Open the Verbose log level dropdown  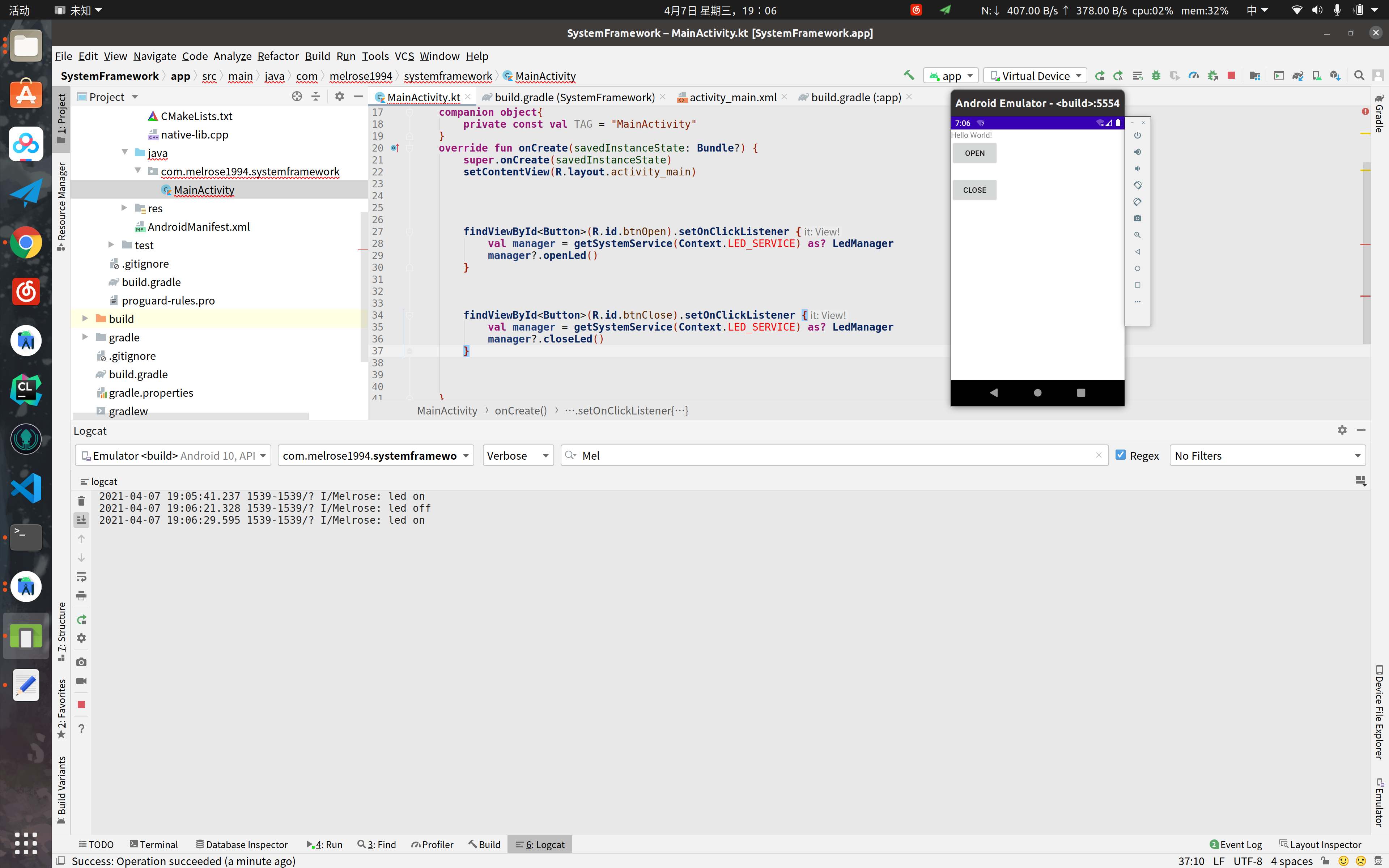[518, 455]
